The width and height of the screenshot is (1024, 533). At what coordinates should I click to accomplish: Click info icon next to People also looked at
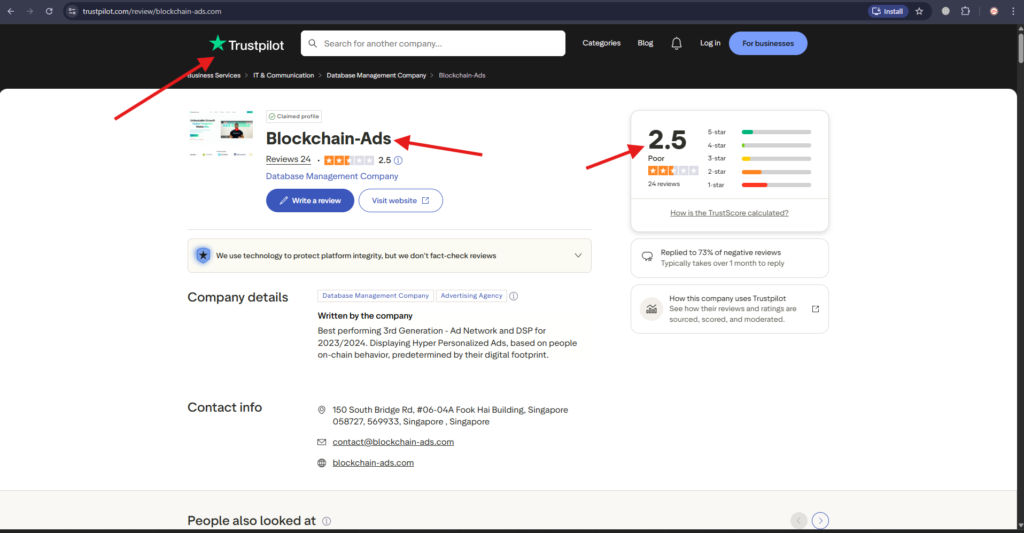(327, 521)
